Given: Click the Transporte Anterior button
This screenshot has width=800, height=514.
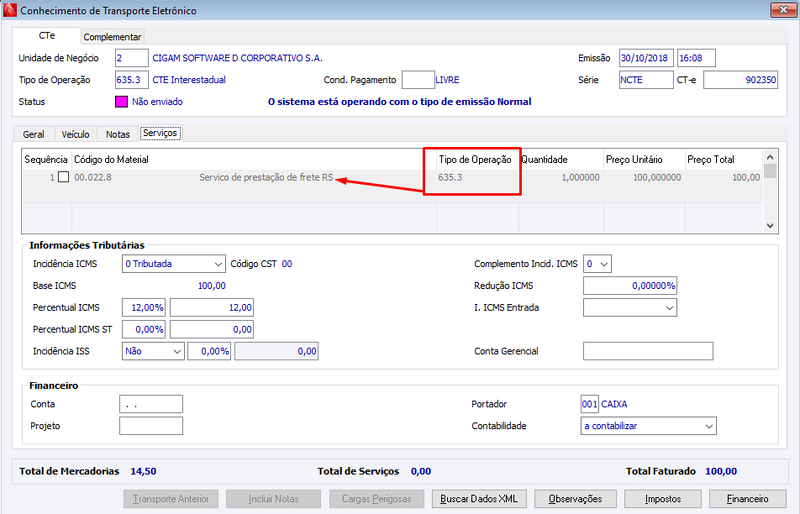Looking at the screenshot, I should [171, 499].
